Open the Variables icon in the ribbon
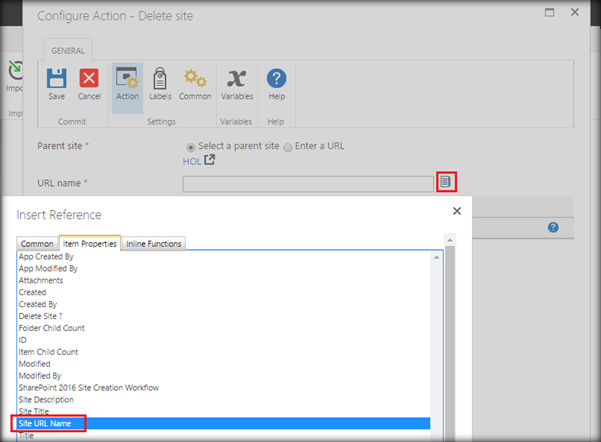 coord(236,78)
